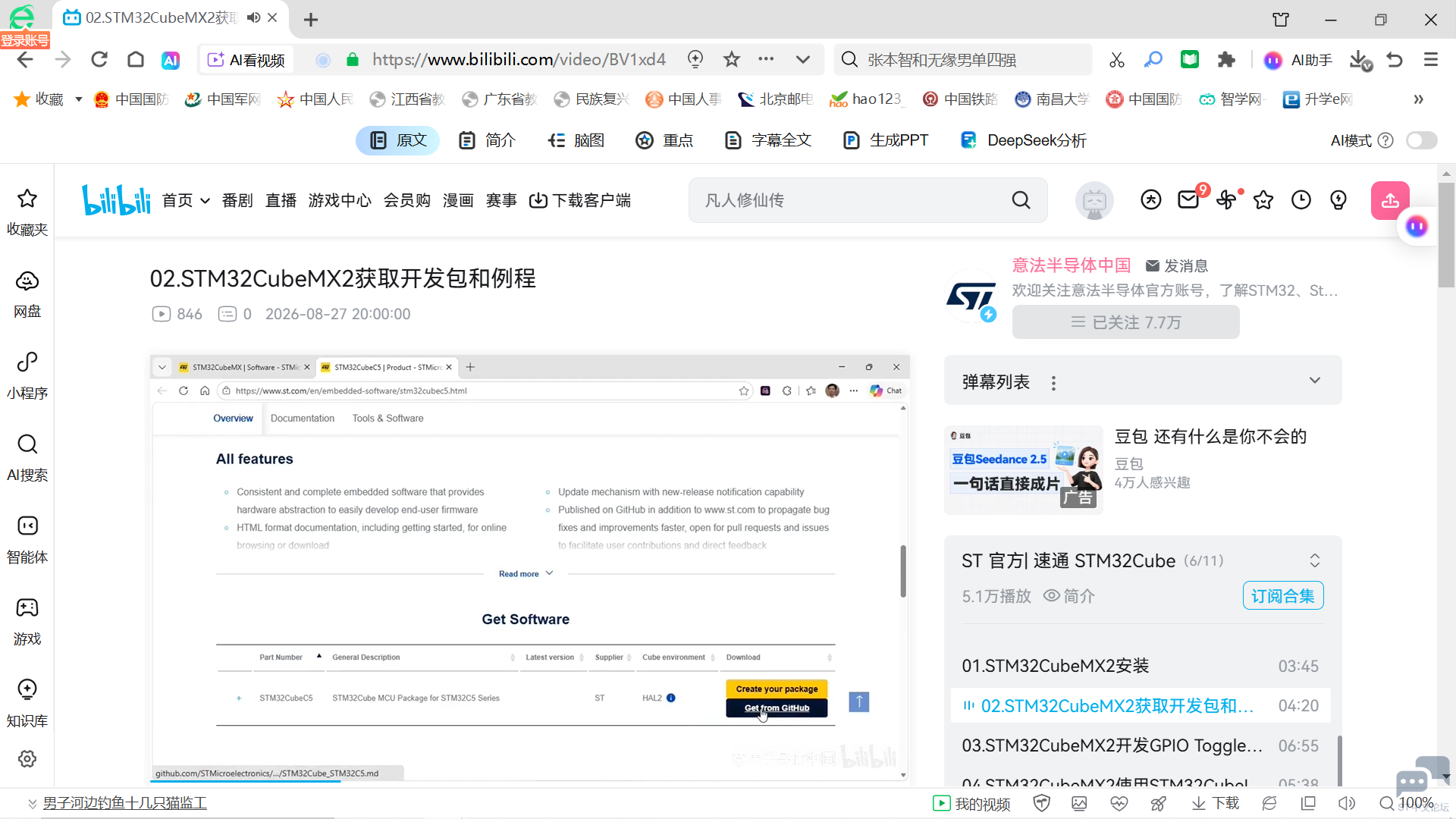Expand the 弹幕列表 panel chevron
Viewport: 1456px width, 819px height.
1315,380
